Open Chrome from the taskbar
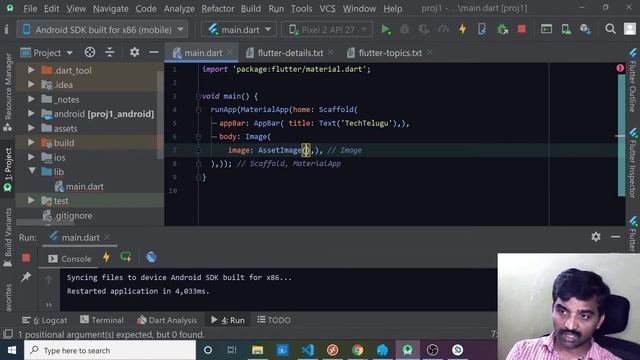640x360 pixels. coord(358,350)
